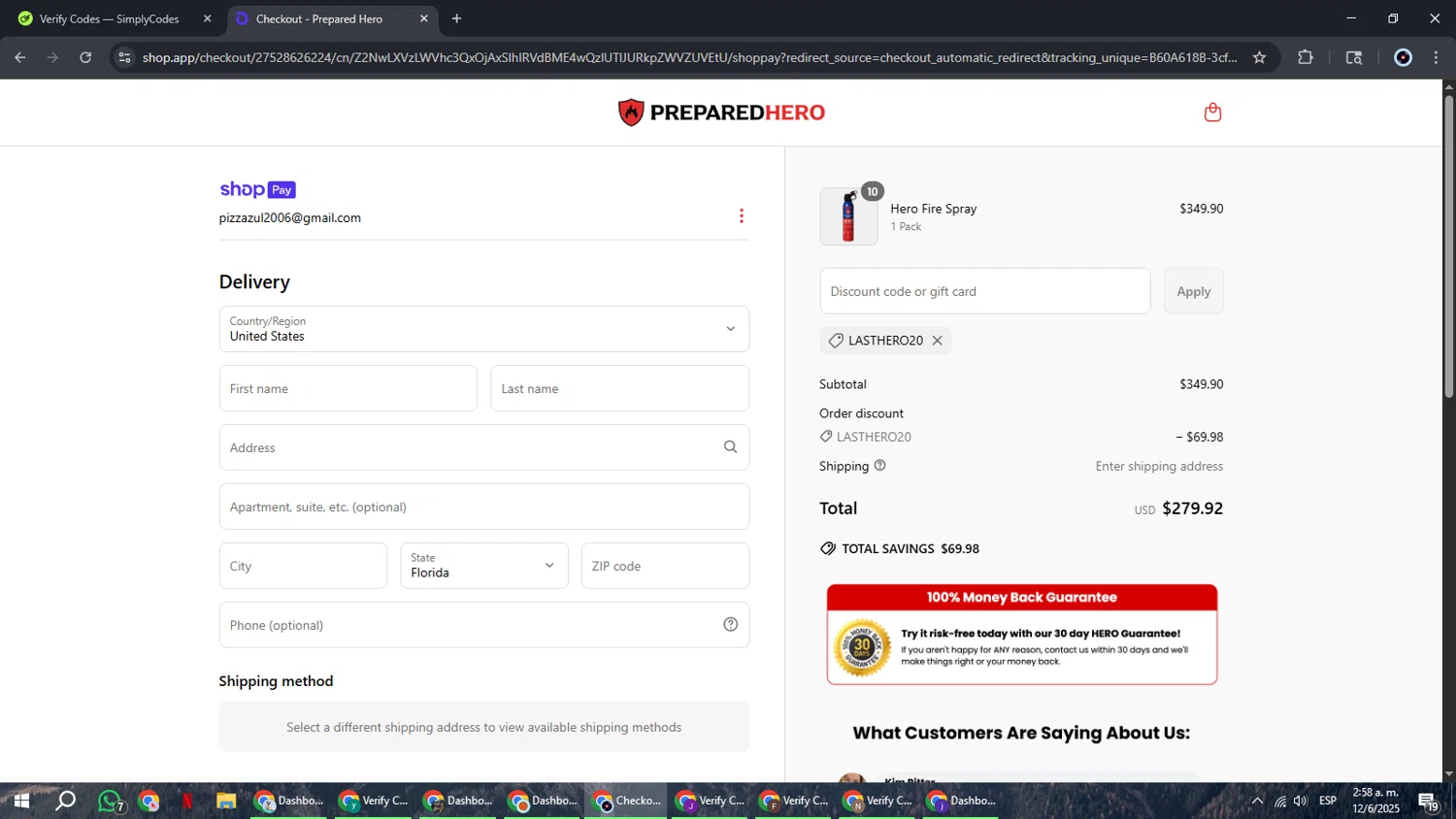Open the Chrome profile avatar
This screenshot has width=1456, height=819.
point(1403,57)
